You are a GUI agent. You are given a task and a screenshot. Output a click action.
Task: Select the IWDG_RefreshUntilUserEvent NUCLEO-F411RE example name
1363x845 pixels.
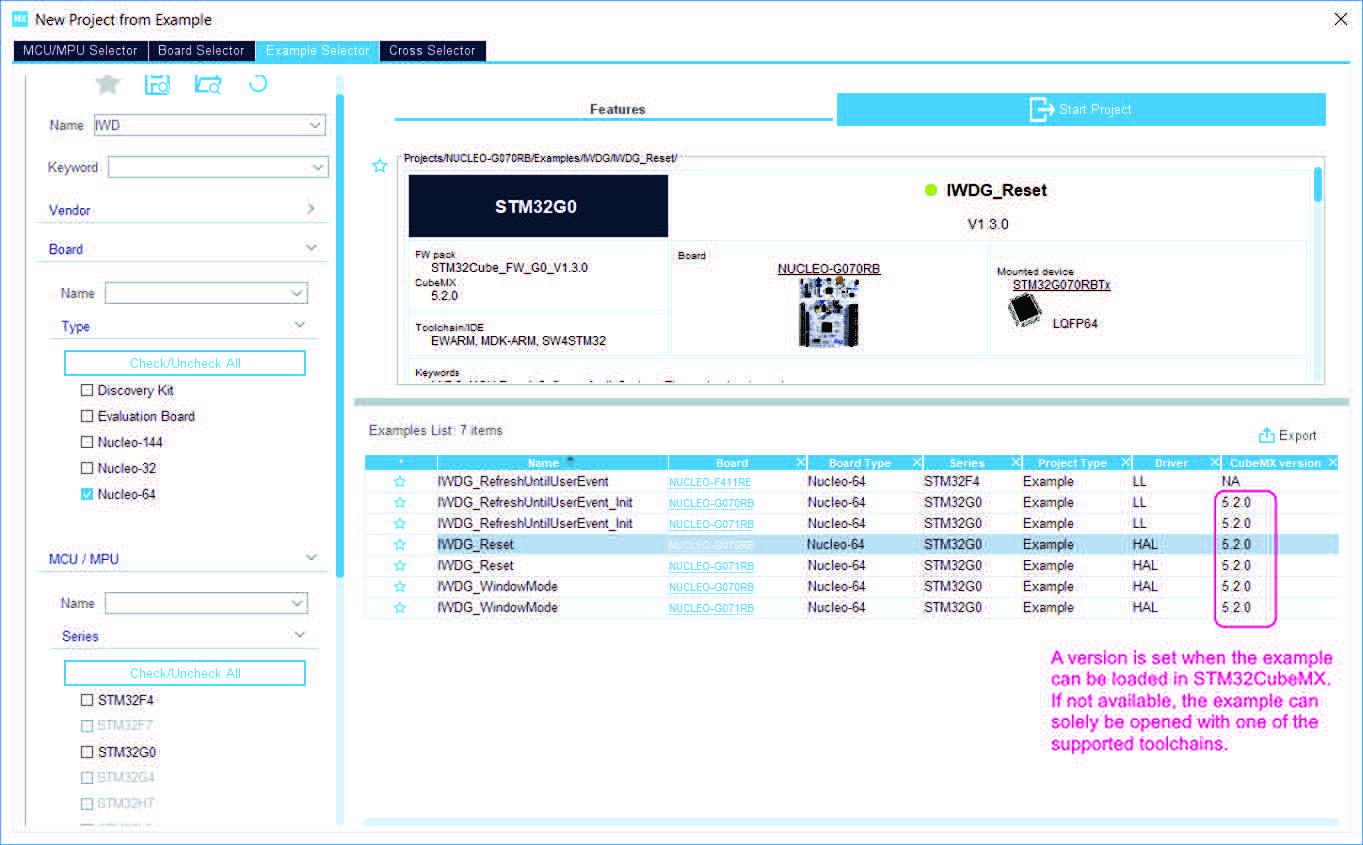point(523,482)
